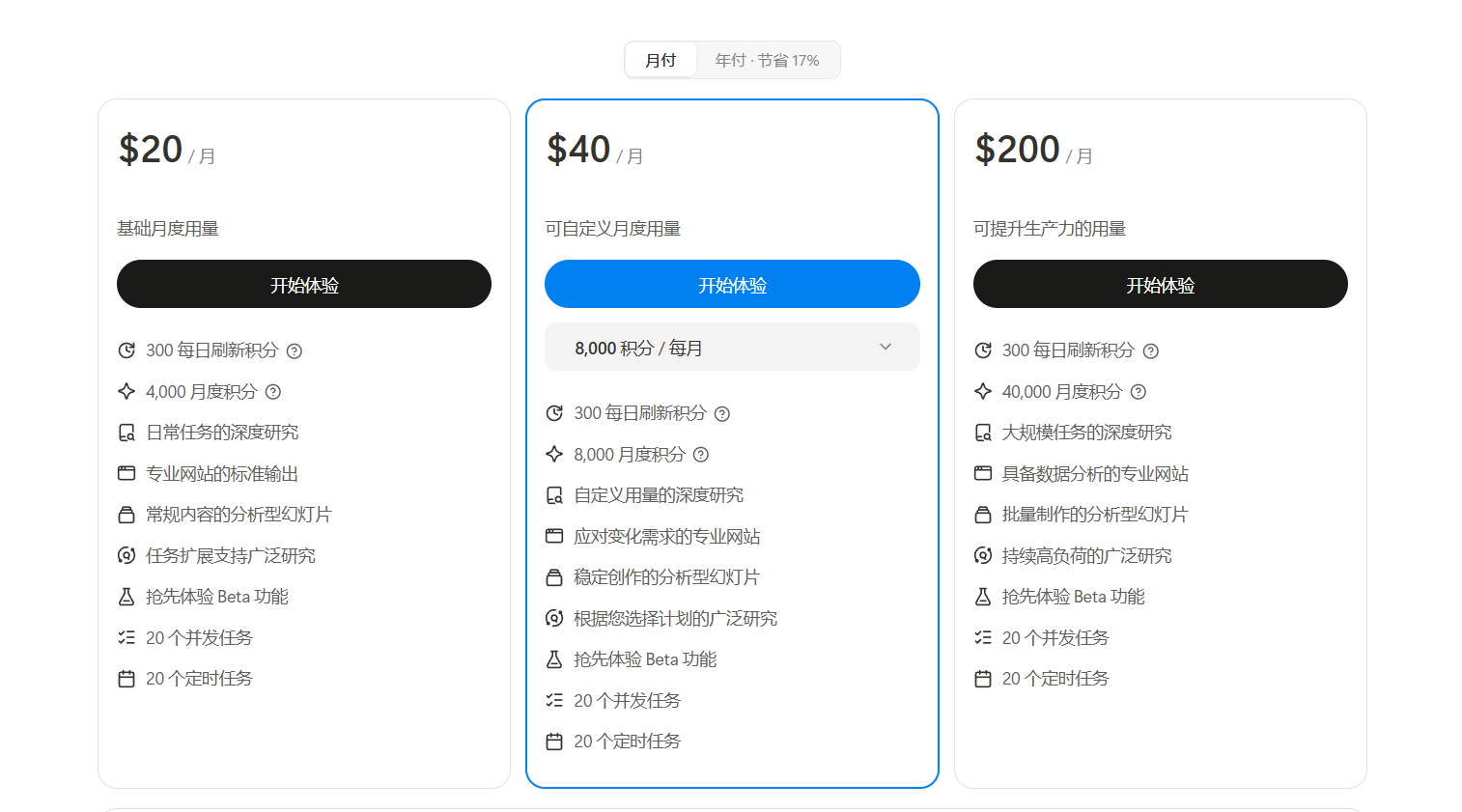The width and height of the screenshot is (1462, 812).
Task: Click 大规模任务的深度研究 feature text
Action: (x=1087, y=433)
